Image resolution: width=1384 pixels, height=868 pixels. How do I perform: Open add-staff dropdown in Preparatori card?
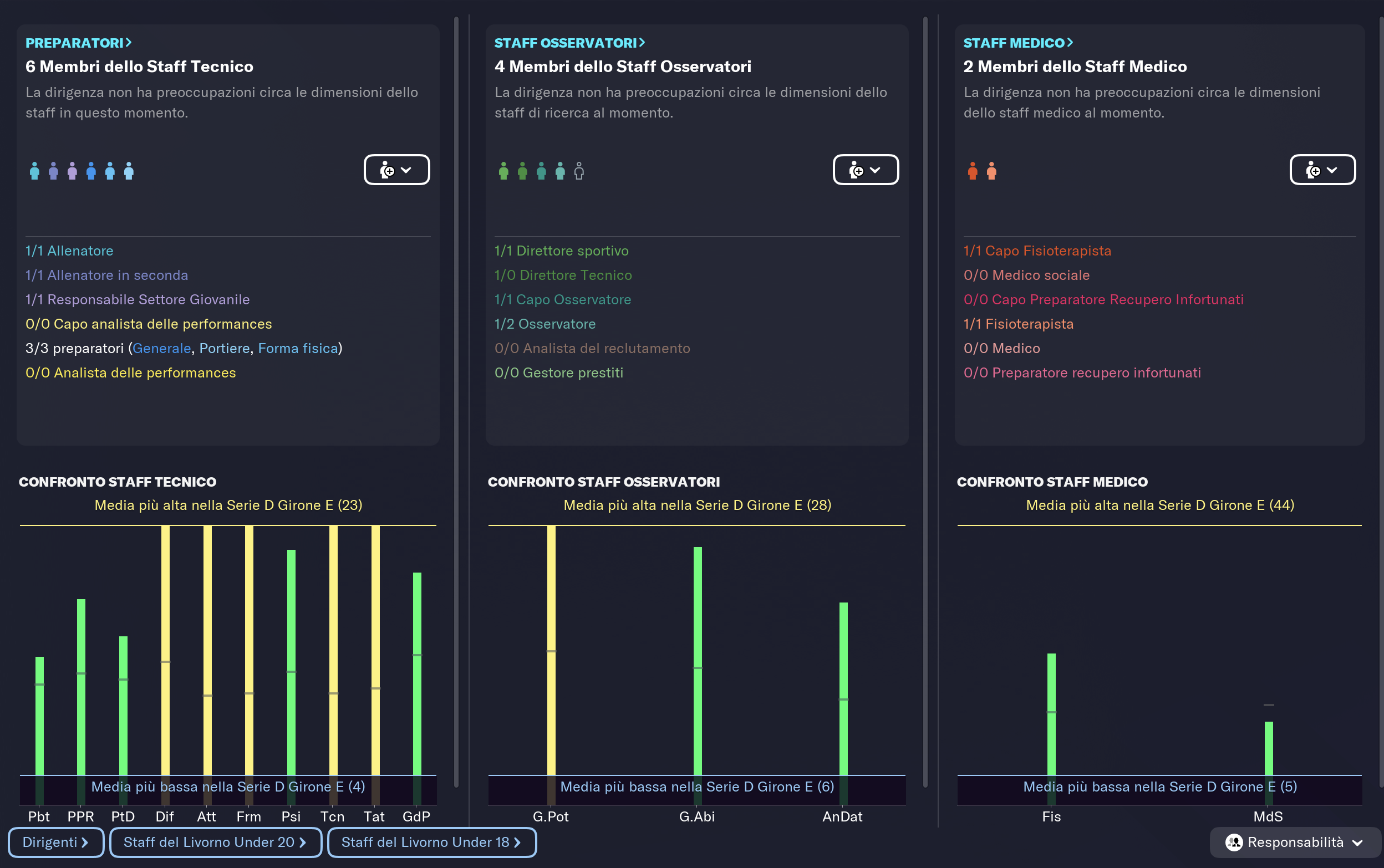click(x=397, y=170)
